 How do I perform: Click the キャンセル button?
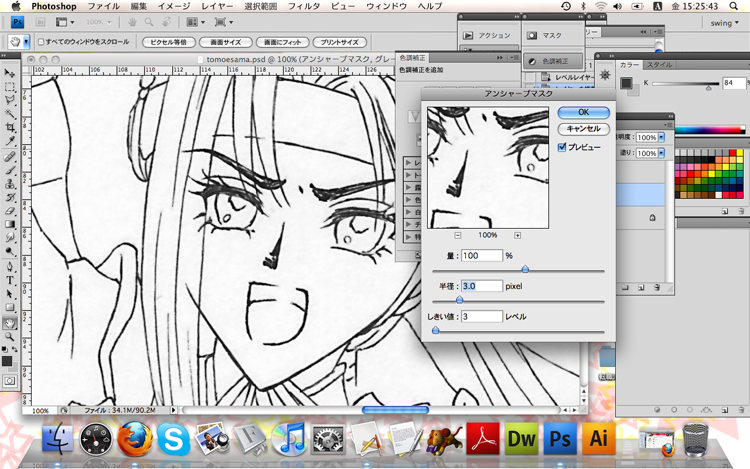coord(584,129)
